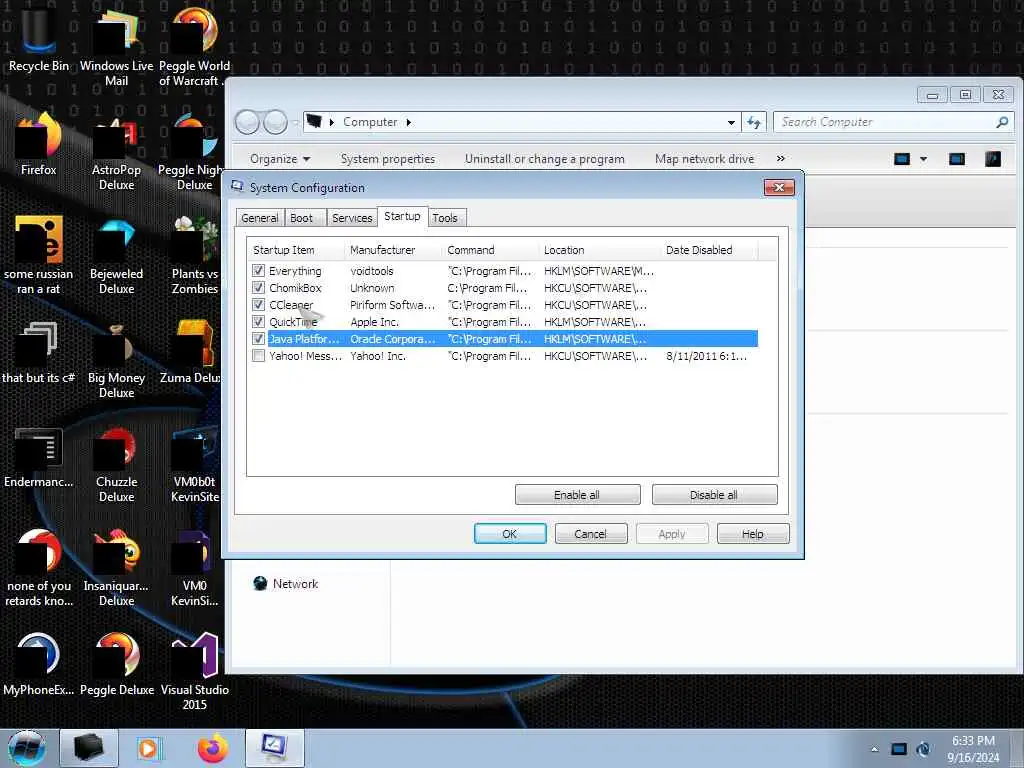Open MyPhoneEx... desktop icon

pyautogui.click(x=38, y=663)
